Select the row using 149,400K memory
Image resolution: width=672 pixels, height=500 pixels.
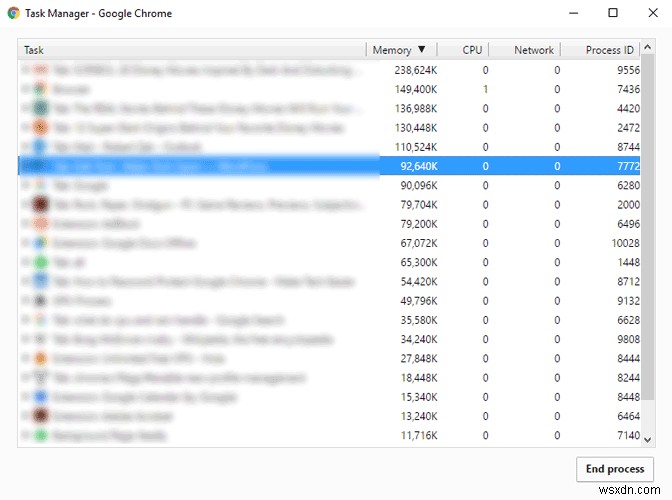[329, 89]
